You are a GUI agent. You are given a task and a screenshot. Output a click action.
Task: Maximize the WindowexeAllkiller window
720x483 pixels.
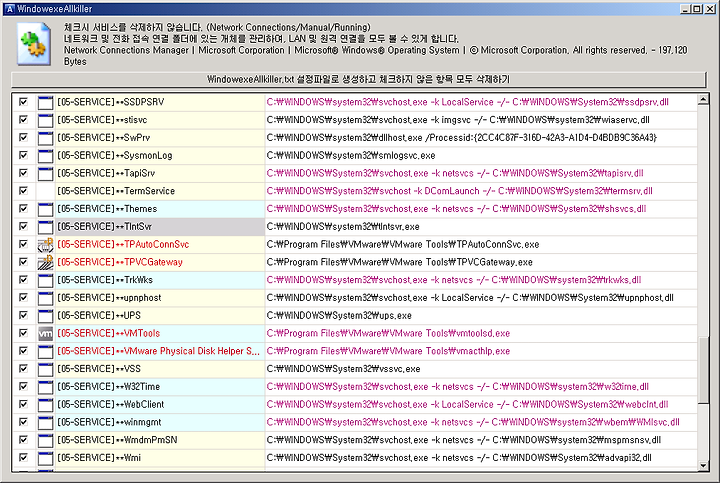coord(697,9)
